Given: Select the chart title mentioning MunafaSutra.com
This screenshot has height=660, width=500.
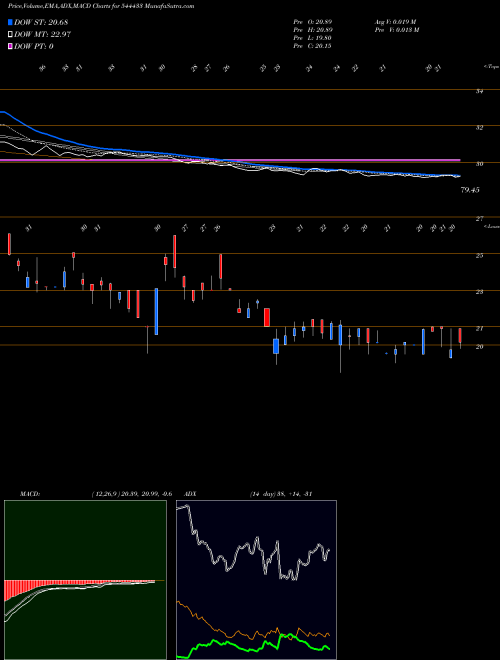Looking at the screenshot, I should (x=101, y=6).
